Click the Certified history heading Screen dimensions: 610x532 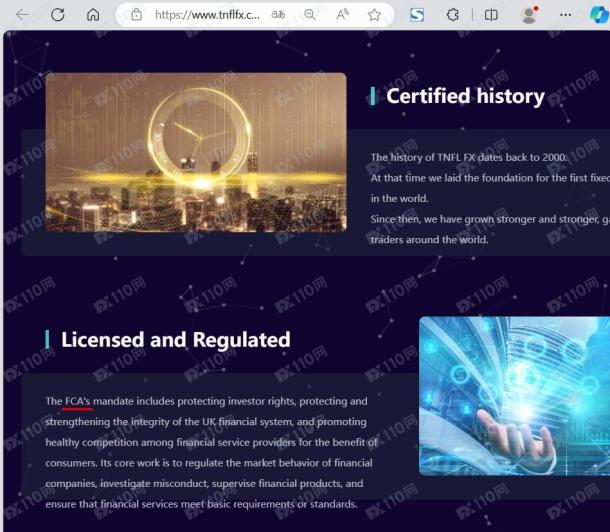pos(465,96)
